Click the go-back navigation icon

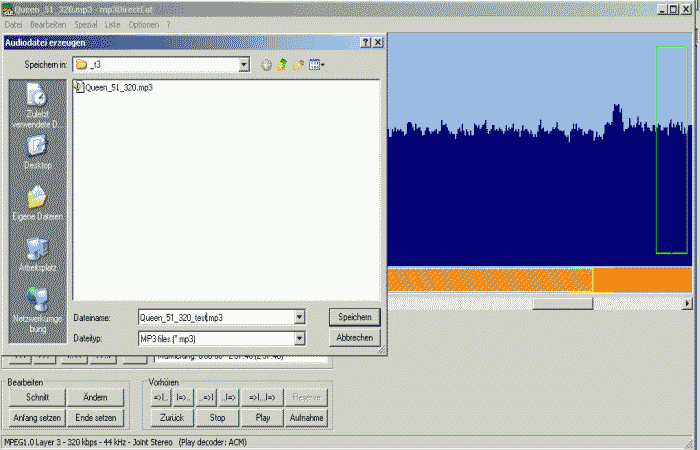[266, 65]
